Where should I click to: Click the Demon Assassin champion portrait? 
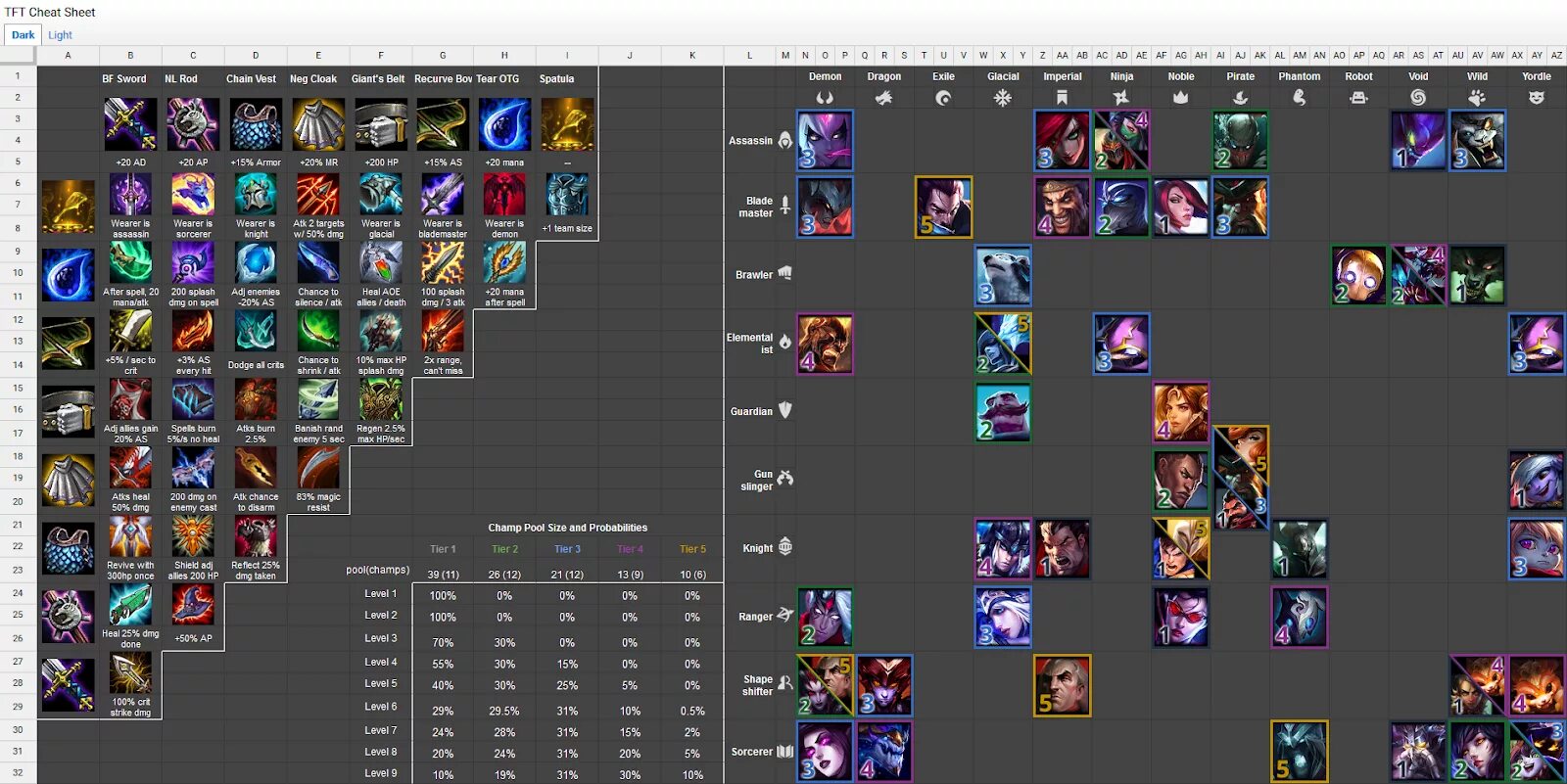click(x=825, y=141)
